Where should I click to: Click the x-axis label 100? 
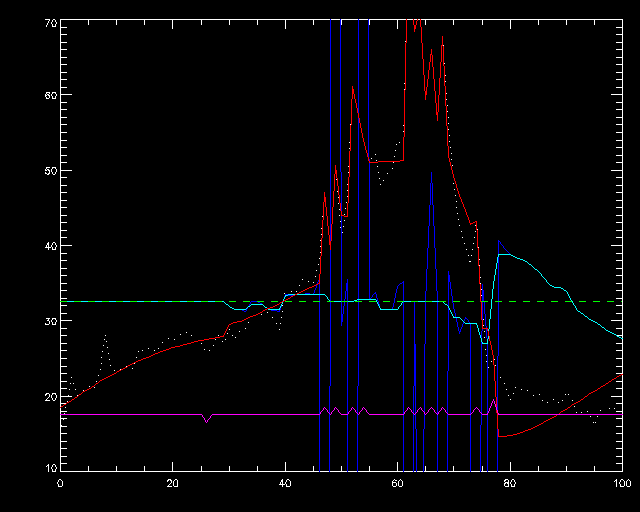(x=622, y=483)
